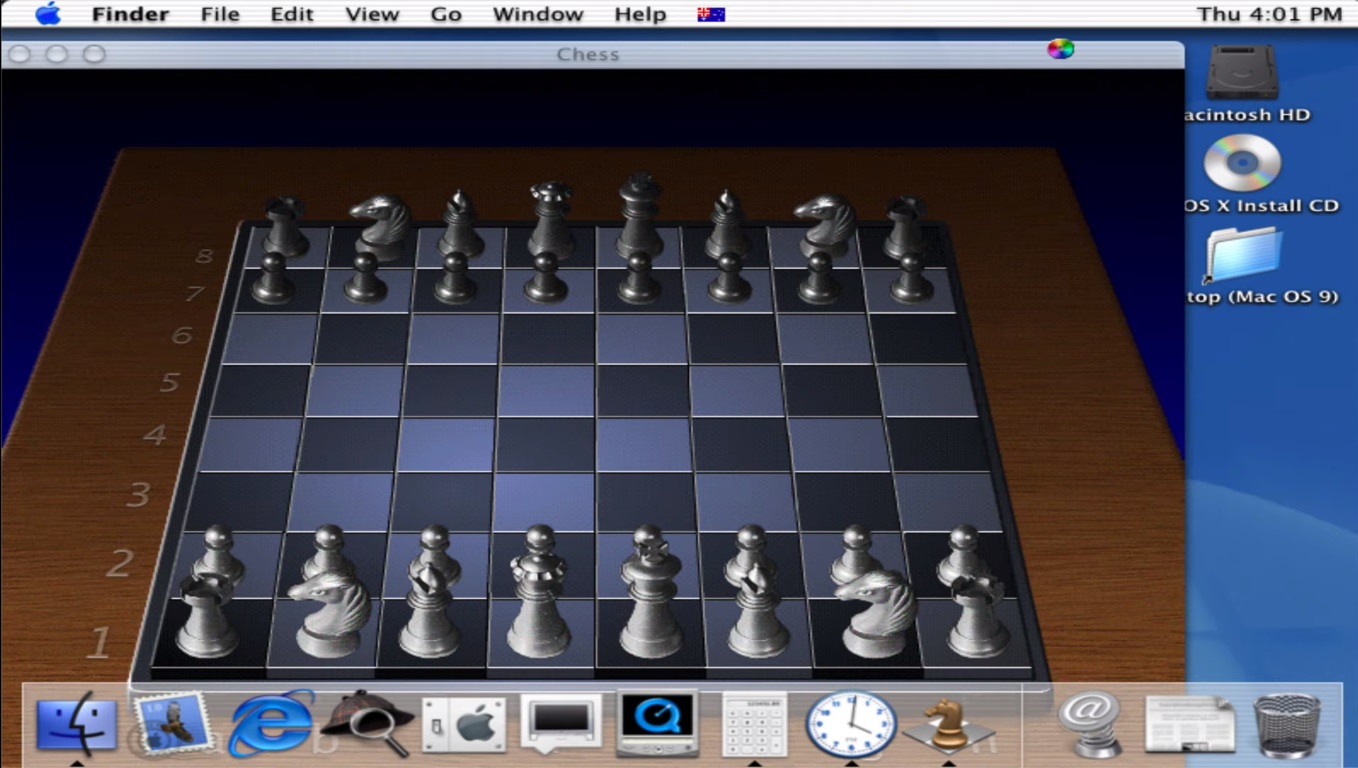Pick the black pawn on h7
This screenshot has height=768, width=1358.
point(911,277)
